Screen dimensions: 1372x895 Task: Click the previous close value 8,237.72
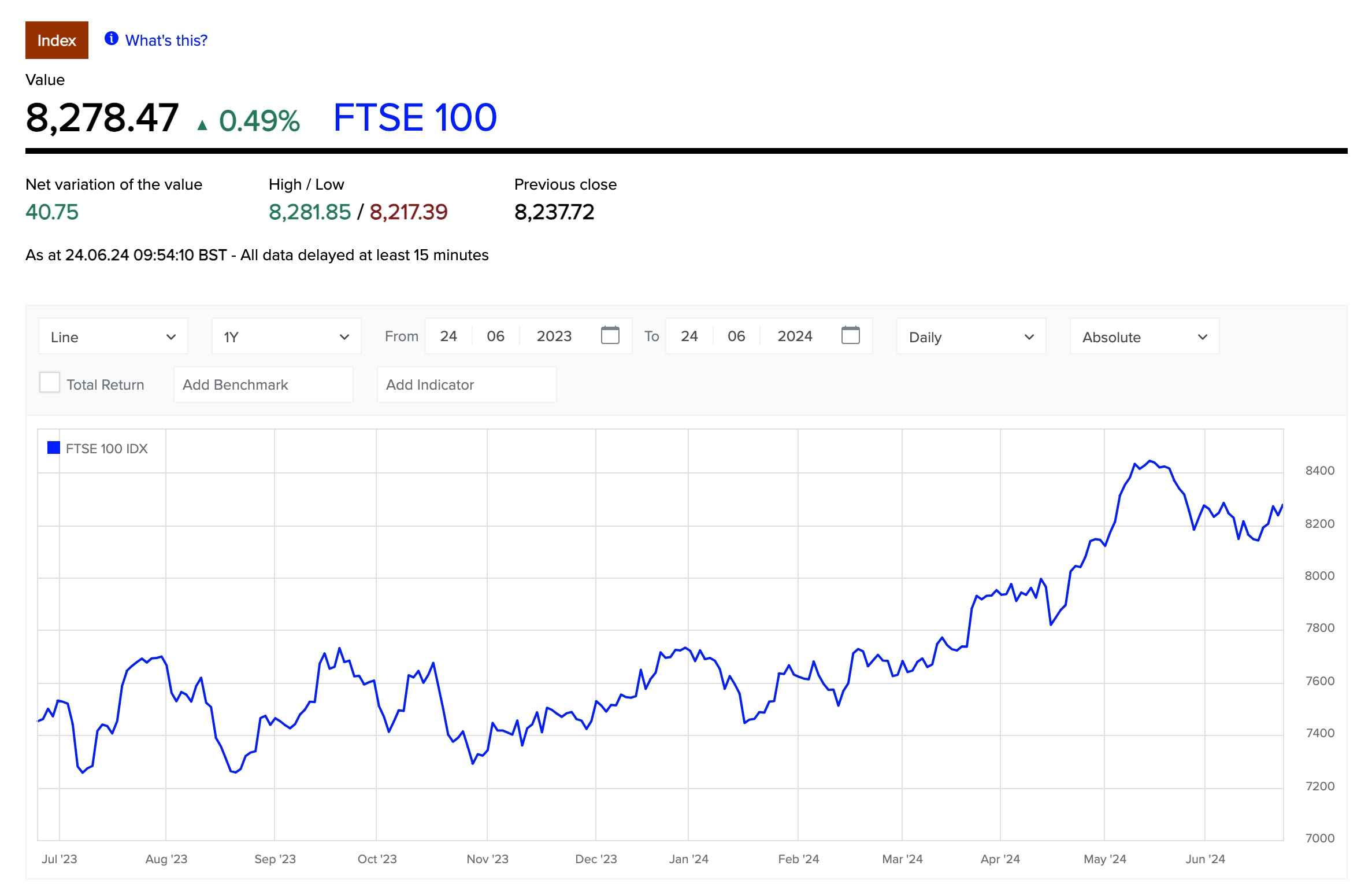554,212
